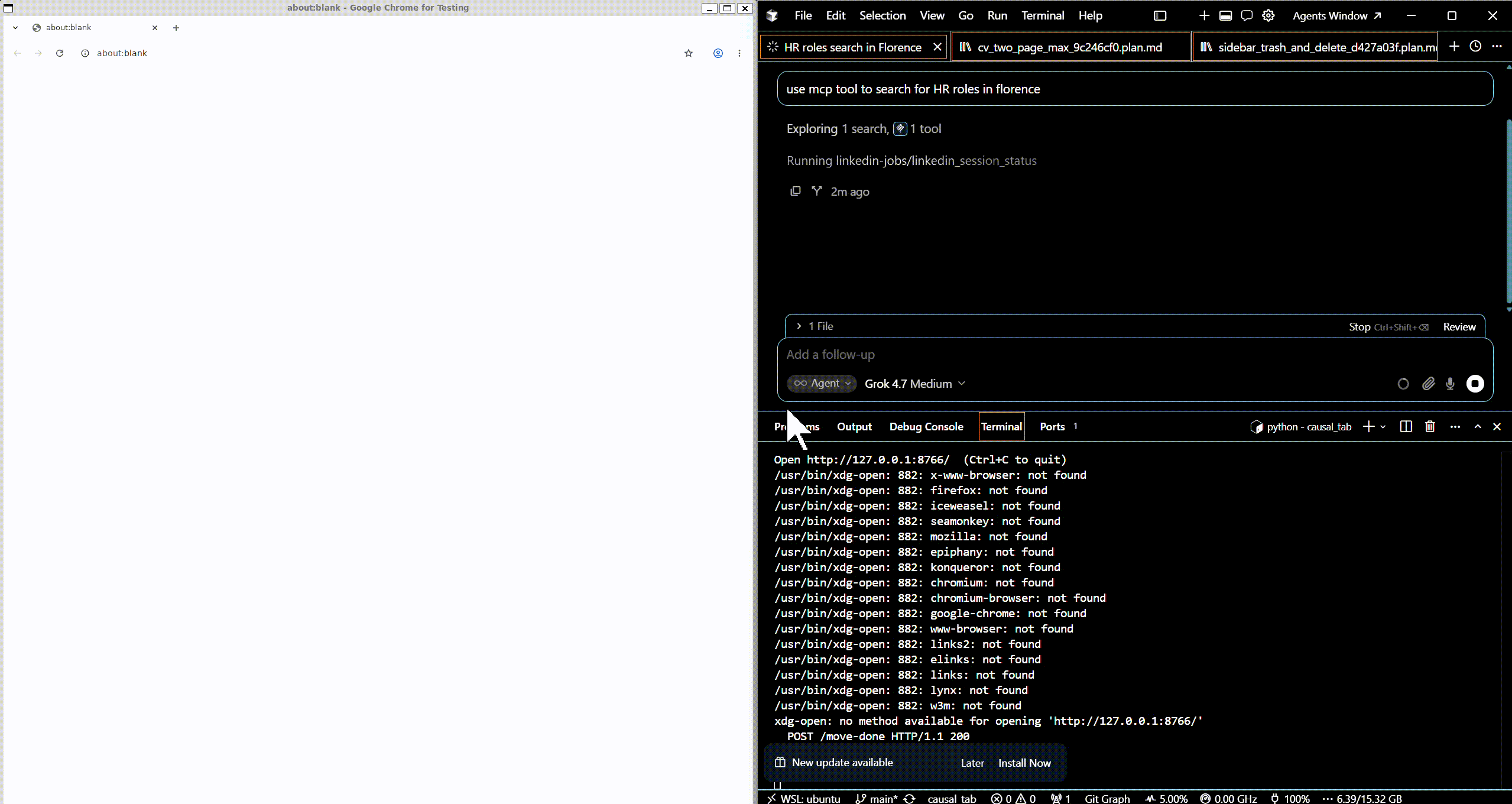Open Grok 4.7 Medium model dropdown
This screenshot has height=804, width=1512.
(915, 384)
